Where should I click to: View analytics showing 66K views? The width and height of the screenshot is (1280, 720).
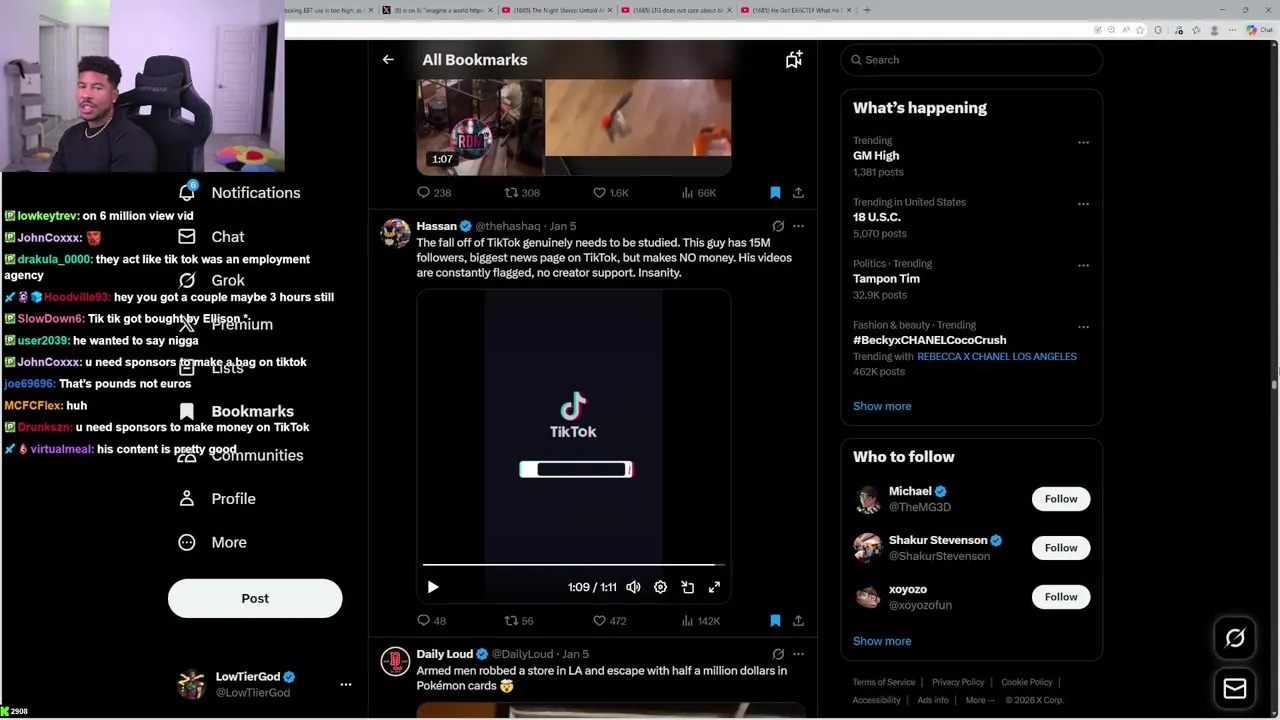coord(698,192)
